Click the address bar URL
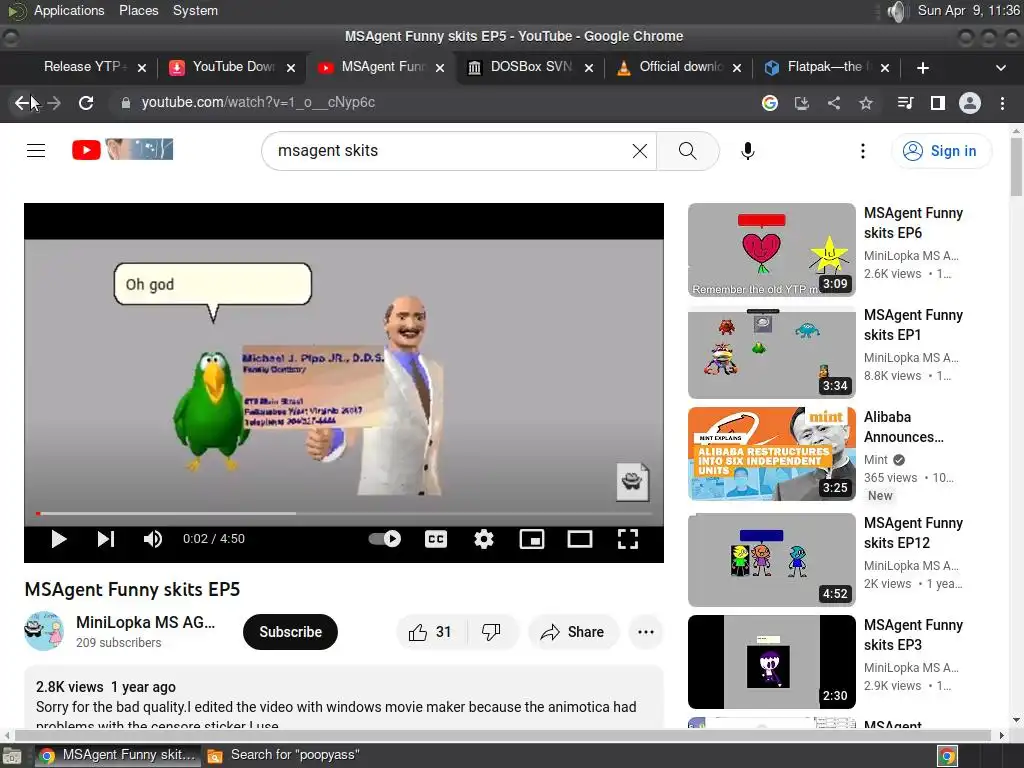Viewport: 1024px width, 768px height. [258, 103]
